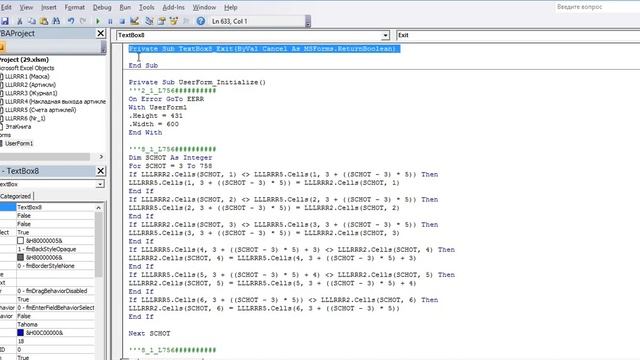This screenshot has height=360, width=640.
Task: Undo the last edit
Action: (x=71, y=21)
